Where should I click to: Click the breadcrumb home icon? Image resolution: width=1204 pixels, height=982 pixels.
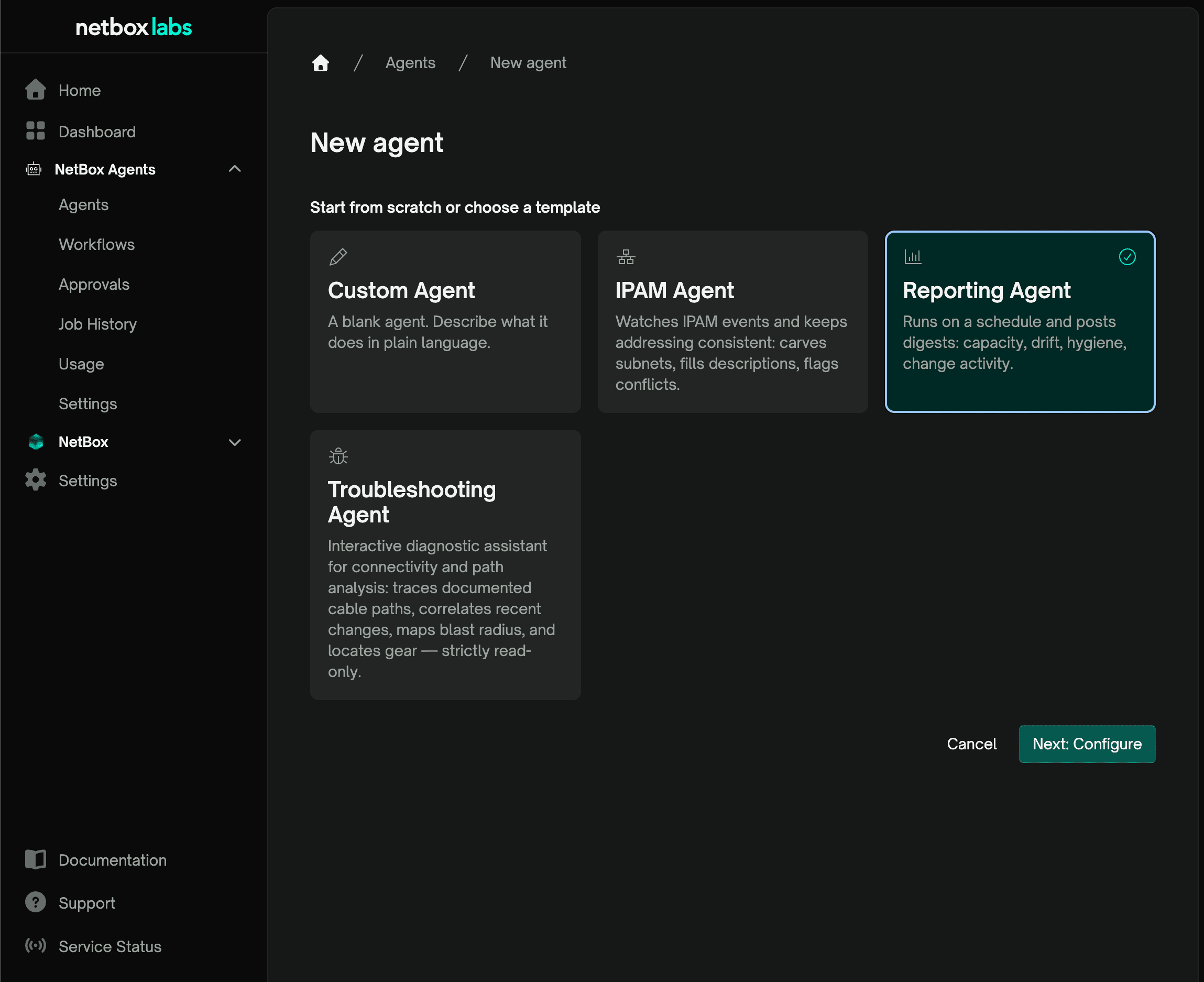click(321, 63)
